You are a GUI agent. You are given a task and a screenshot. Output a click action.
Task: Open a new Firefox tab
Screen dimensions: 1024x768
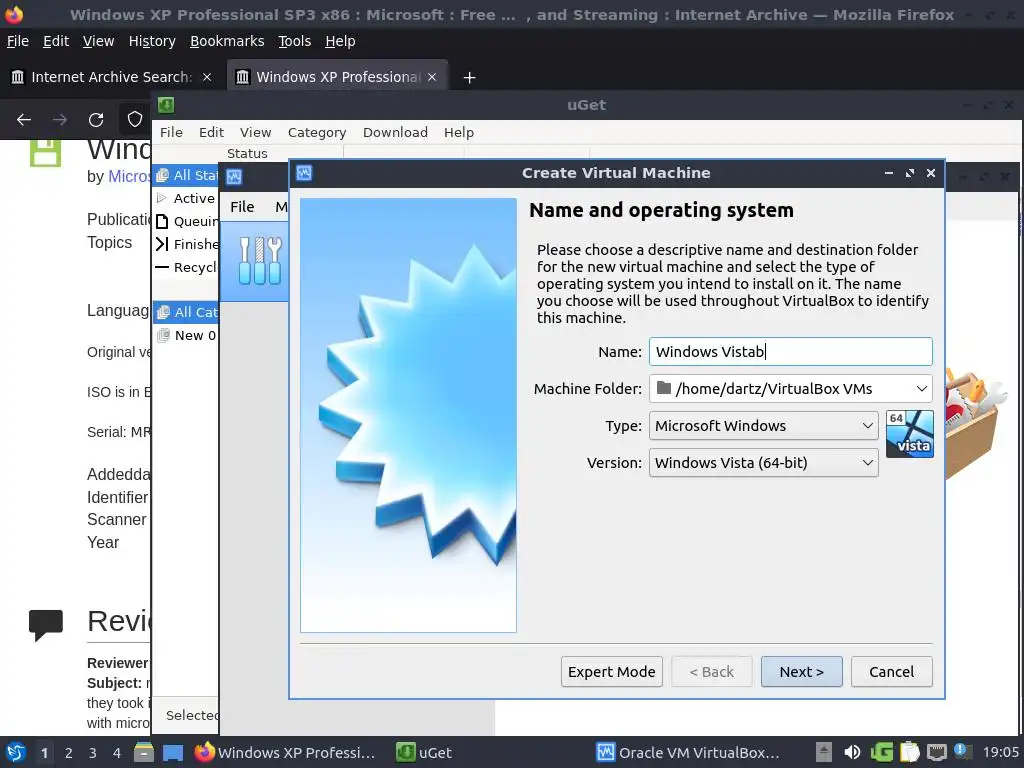469,78
